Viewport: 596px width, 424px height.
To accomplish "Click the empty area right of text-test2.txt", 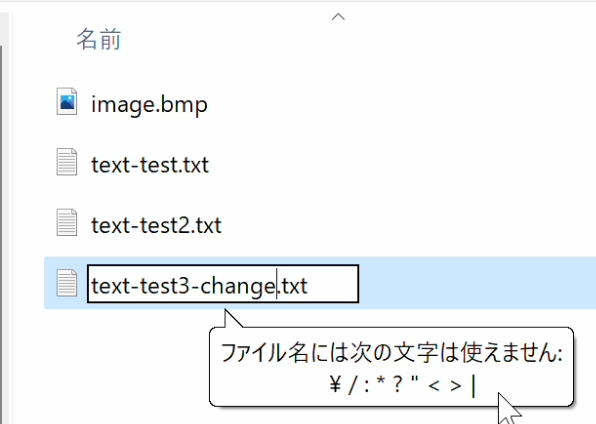I will 409,225.
